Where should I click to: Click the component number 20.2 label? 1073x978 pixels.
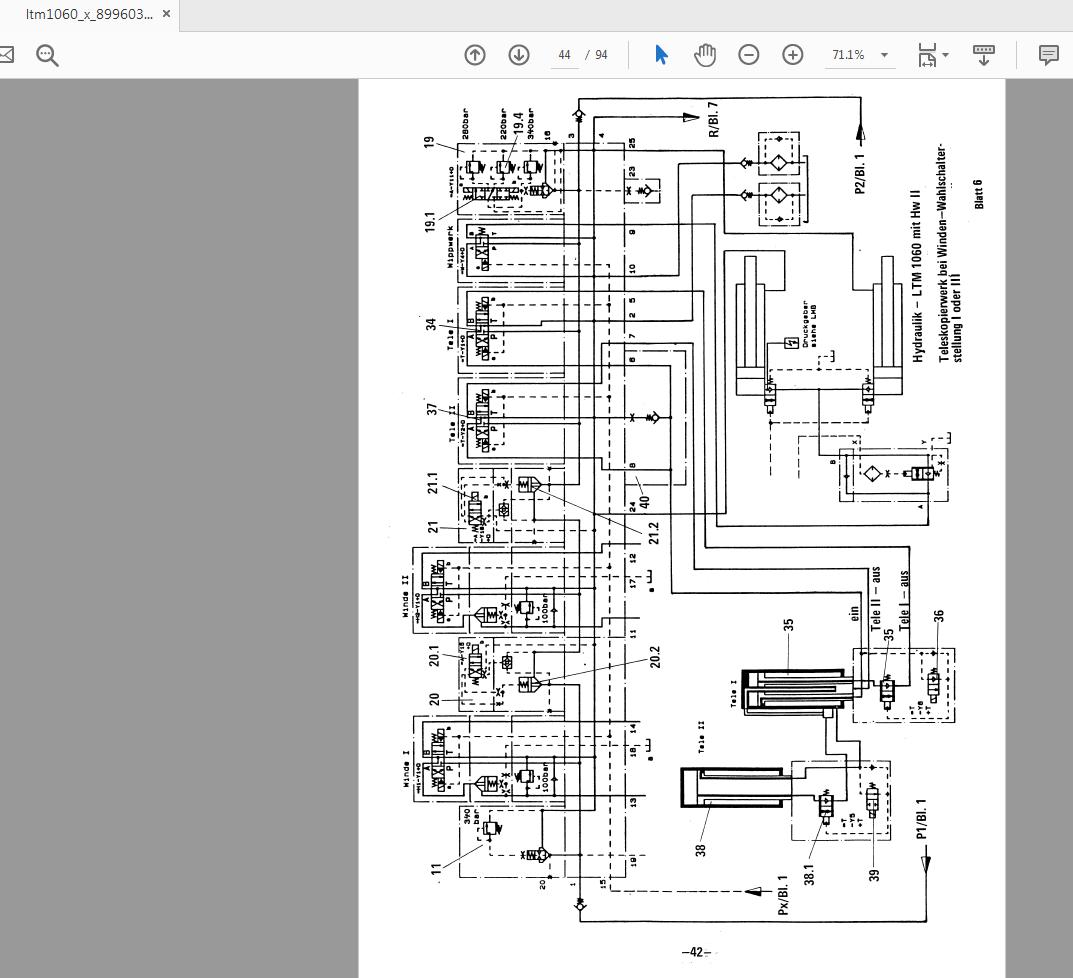[x=655, y=657]
